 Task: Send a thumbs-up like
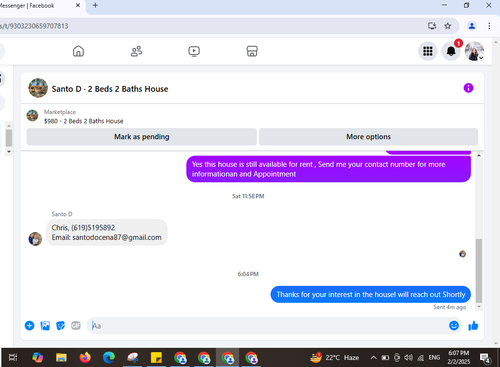click(x=473, y=326)
